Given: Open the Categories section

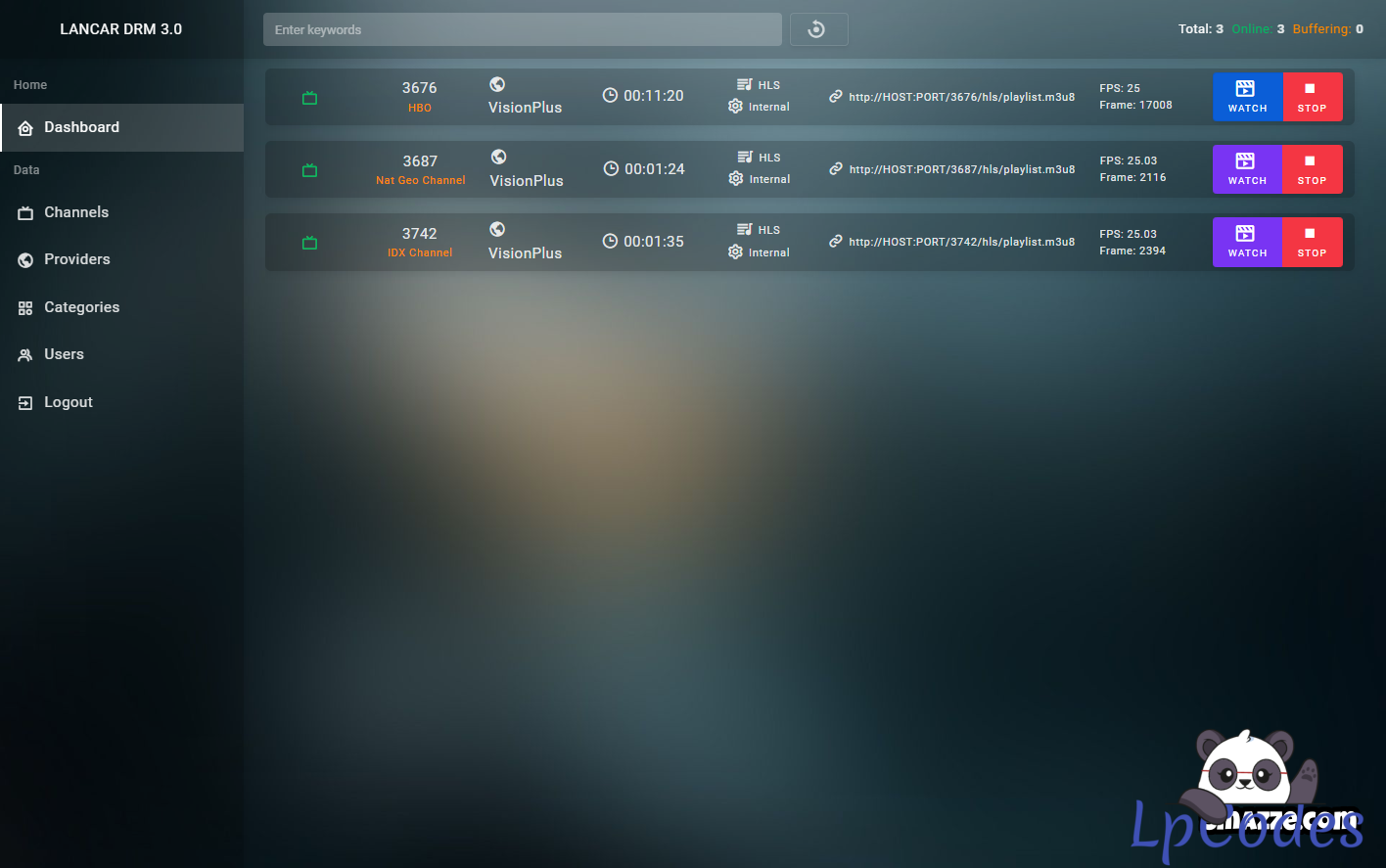Looking at the screenshot, I should (x=81, y=307).
